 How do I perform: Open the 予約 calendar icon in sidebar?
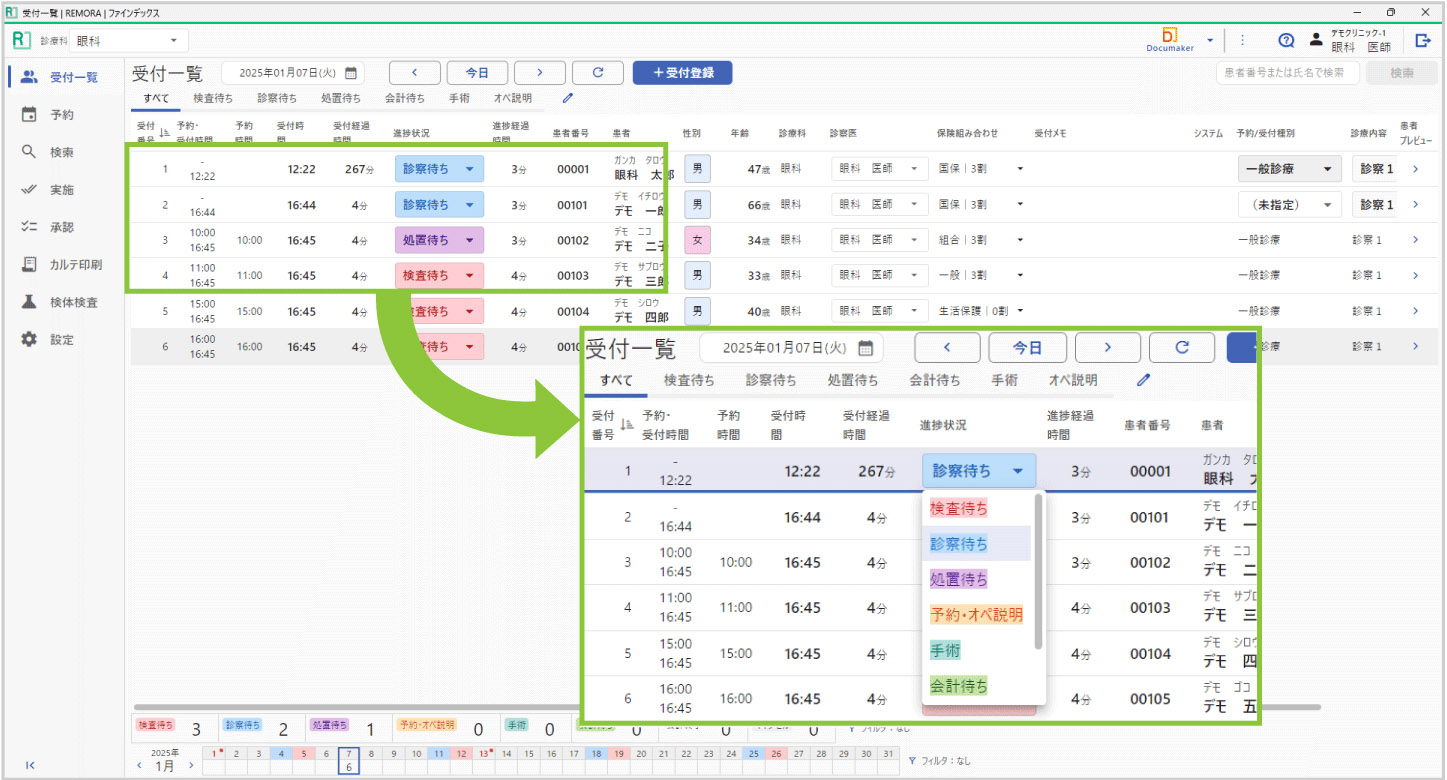click(29, 115)
